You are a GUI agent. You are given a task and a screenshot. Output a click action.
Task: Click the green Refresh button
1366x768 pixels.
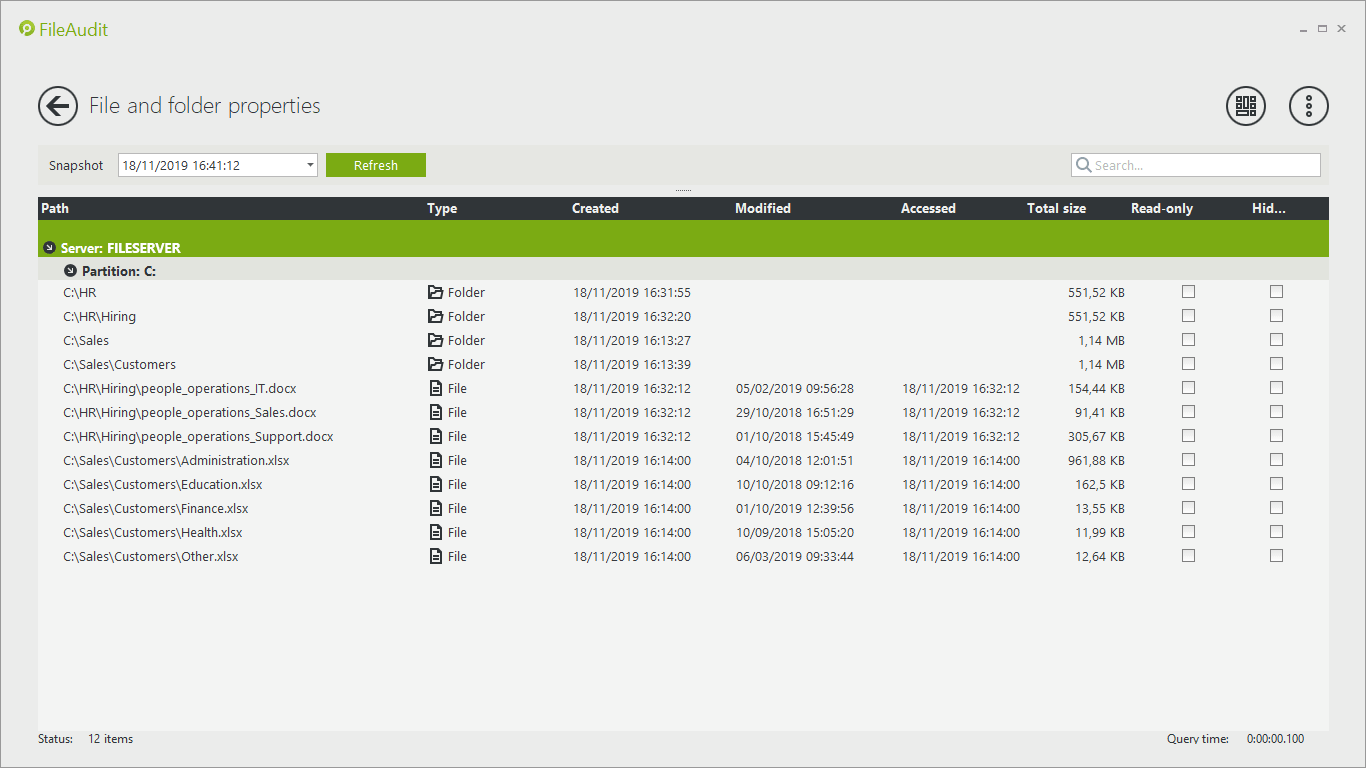tap(376, 166)
